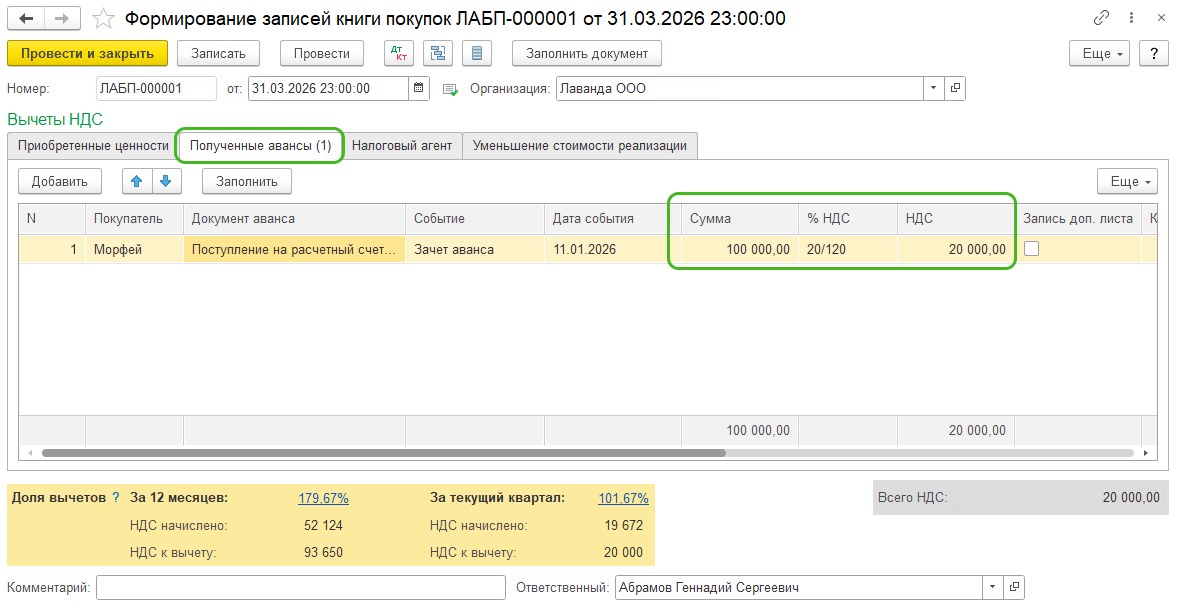Click the horizontal table scrollbar

[x=380, y=453]
